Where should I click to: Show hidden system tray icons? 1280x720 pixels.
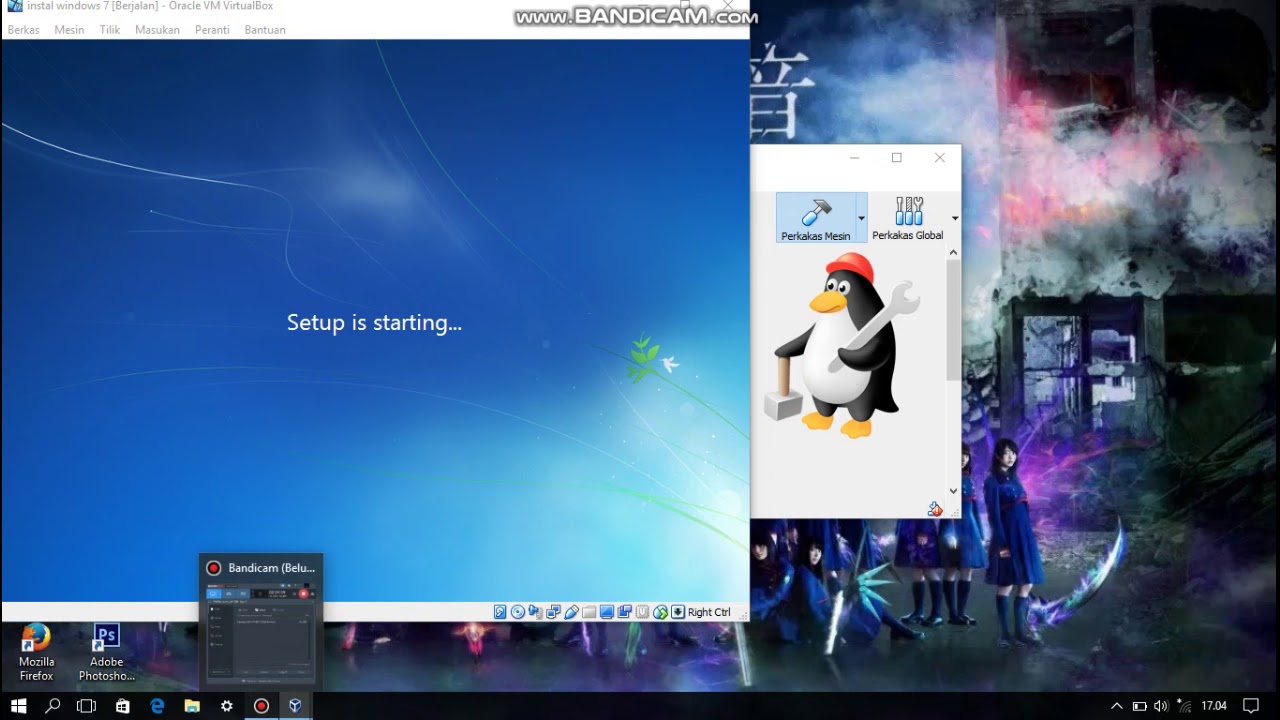1117,706
